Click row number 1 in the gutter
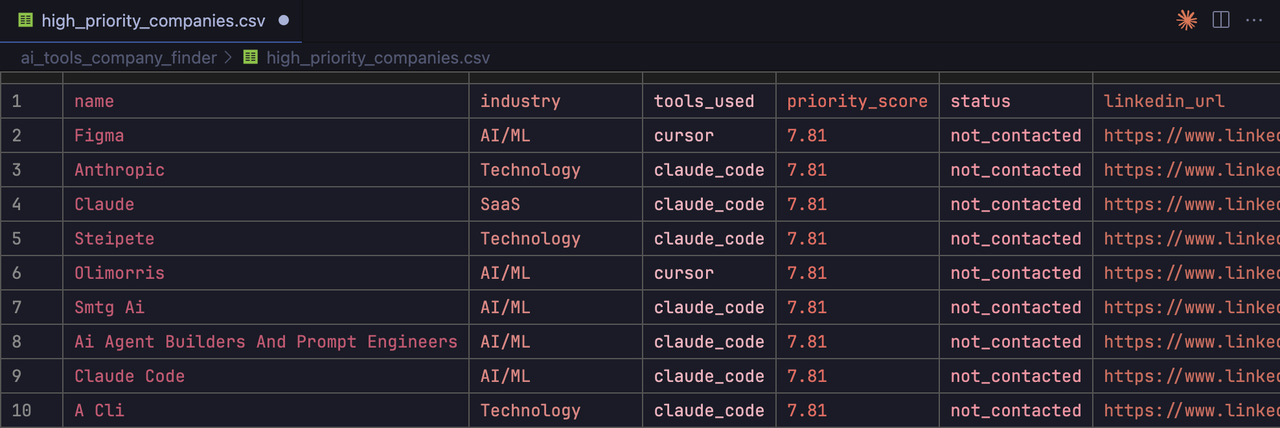 click(x=16, y=101)
